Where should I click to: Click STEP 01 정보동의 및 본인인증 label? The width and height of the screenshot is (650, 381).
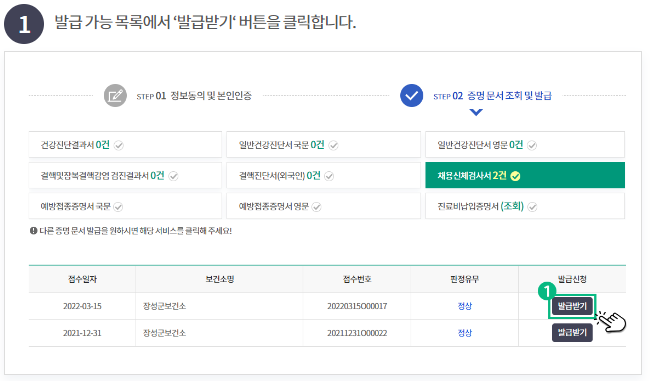(194, 96)
